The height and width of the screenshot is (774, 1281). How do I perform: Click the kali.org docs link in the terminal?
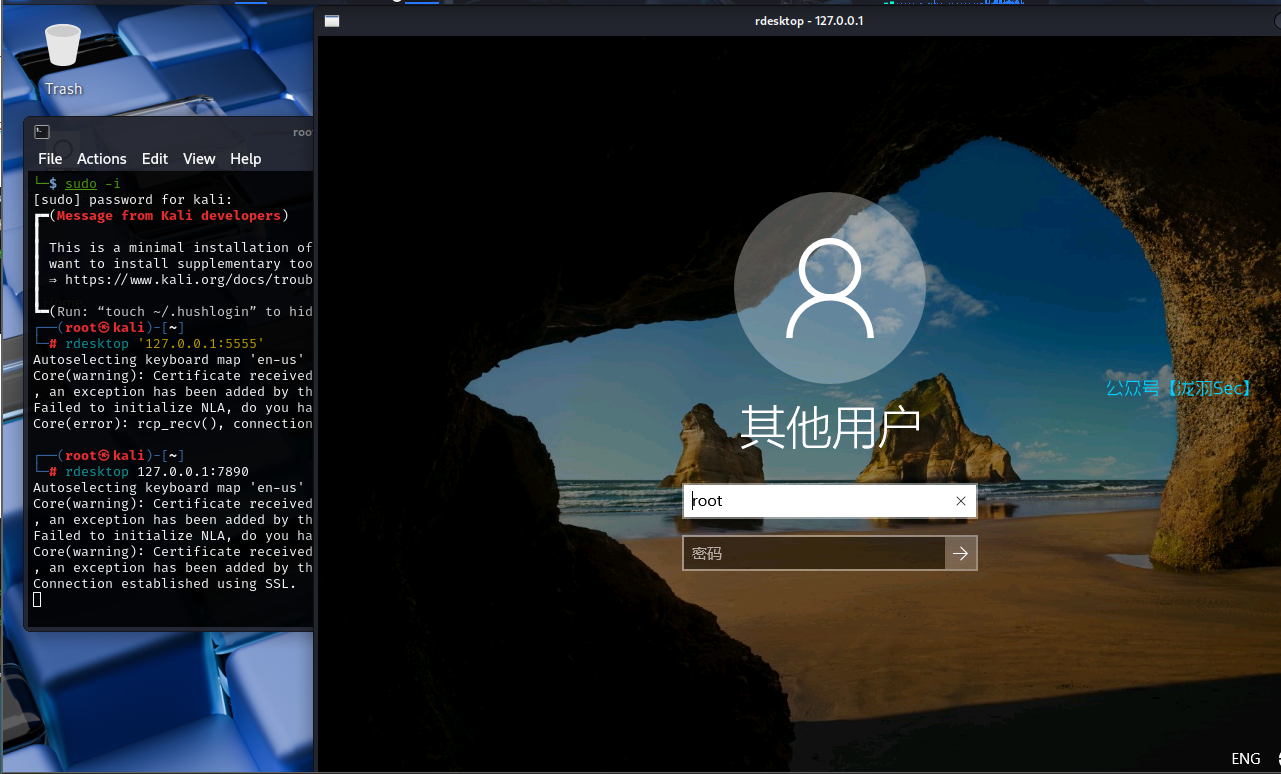(x=188, y=280)
